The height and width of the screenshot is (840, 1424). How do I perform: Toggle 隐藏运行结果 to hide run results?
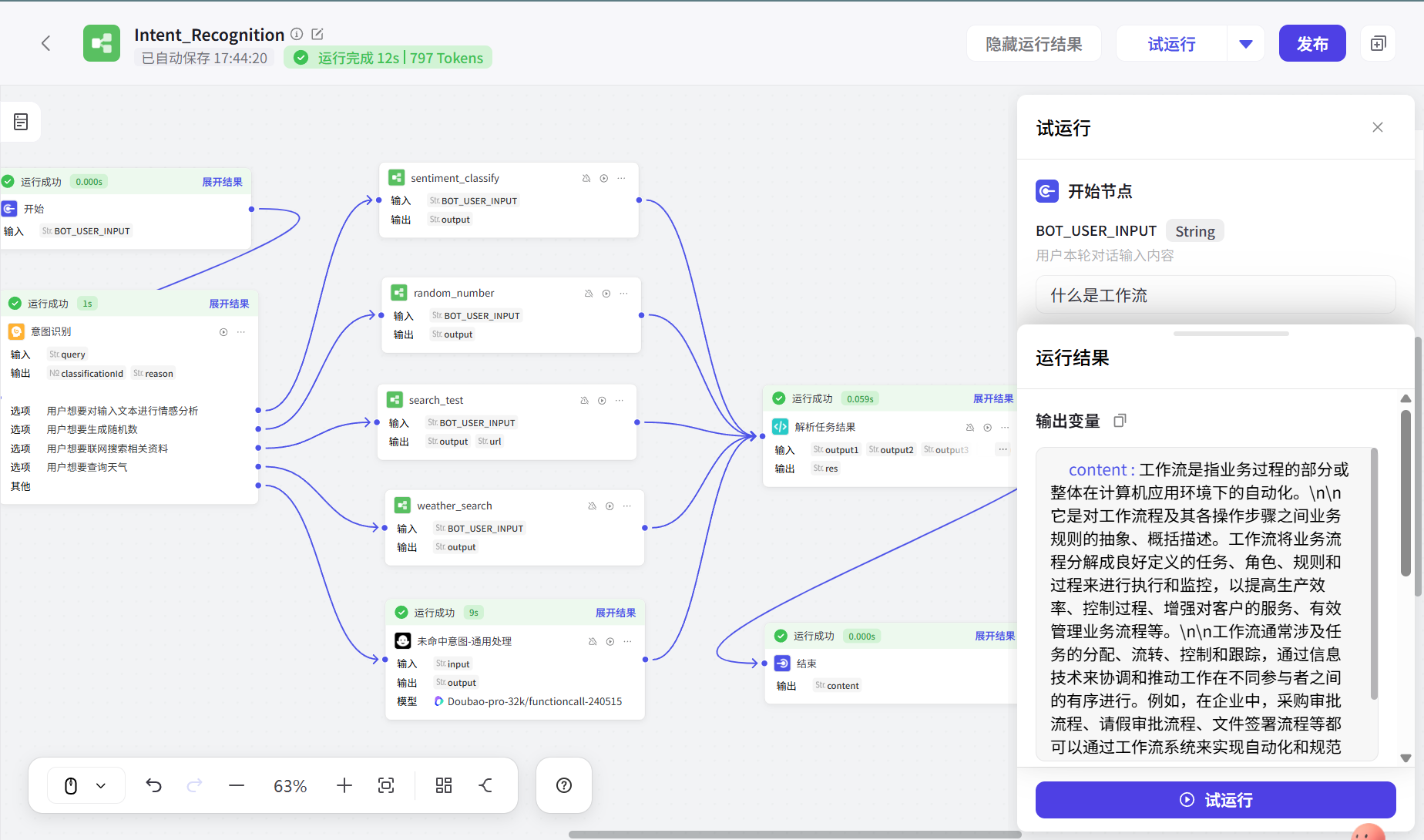(1033, 44)
